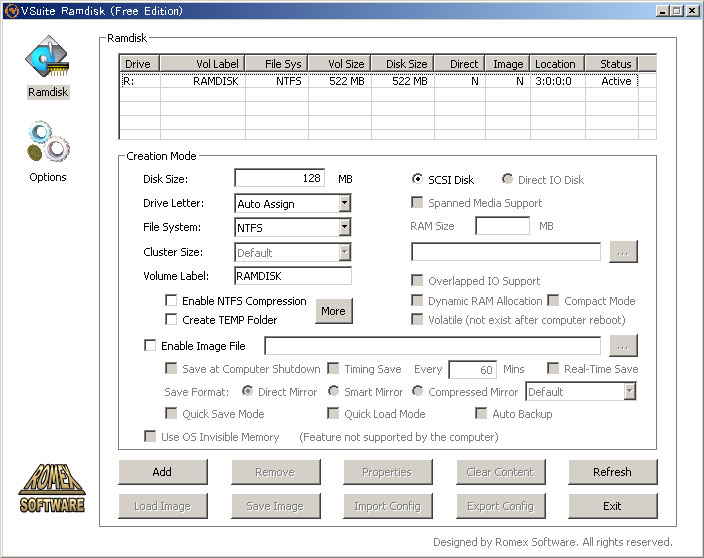This screenshot has width=704, height=558.
Task: Click the Timing Save minutes field
Action: click(x=472, y=369)
